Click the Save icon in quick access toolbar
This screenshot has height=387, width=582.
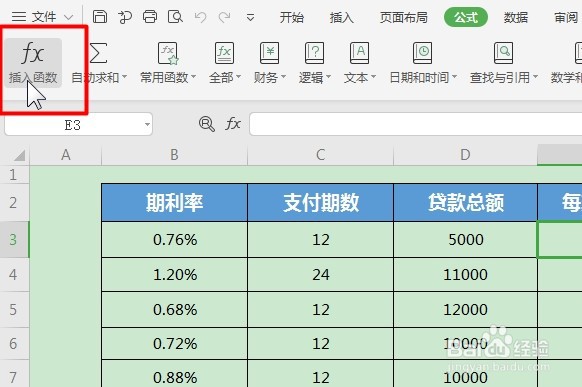pyautogui.click(x=99, y=17)
